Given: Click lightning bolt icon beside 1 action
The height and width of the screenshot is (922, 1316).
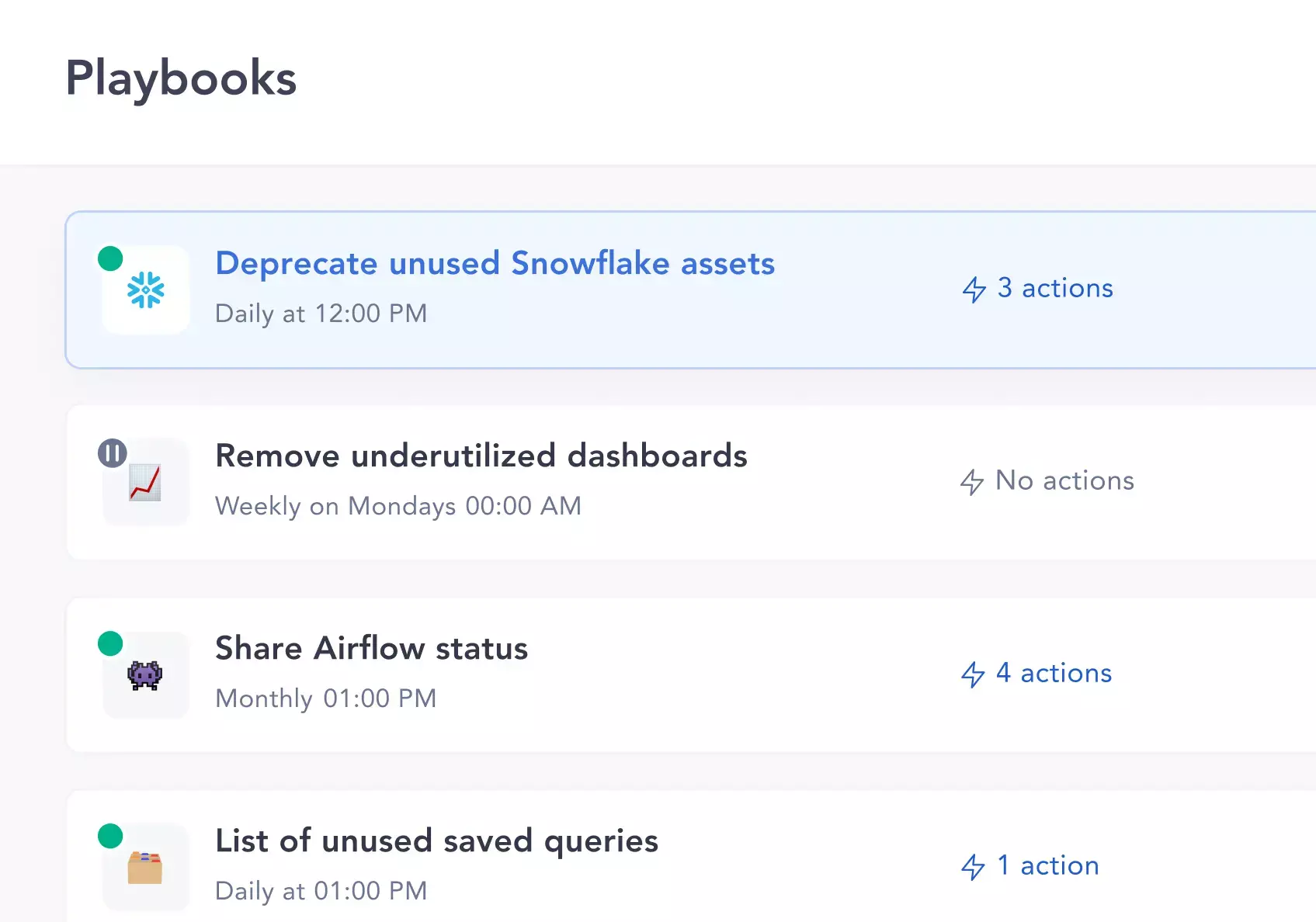Looking at the screenshot, I should tap(973, 867).
